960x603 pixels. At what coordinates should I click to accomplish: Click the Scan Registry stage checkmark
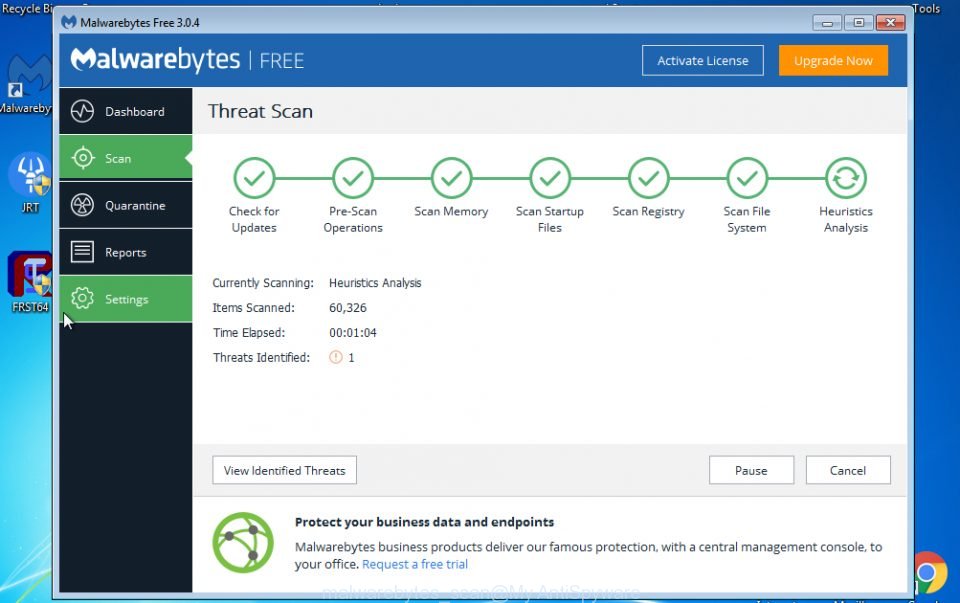[x=648, y=177]
